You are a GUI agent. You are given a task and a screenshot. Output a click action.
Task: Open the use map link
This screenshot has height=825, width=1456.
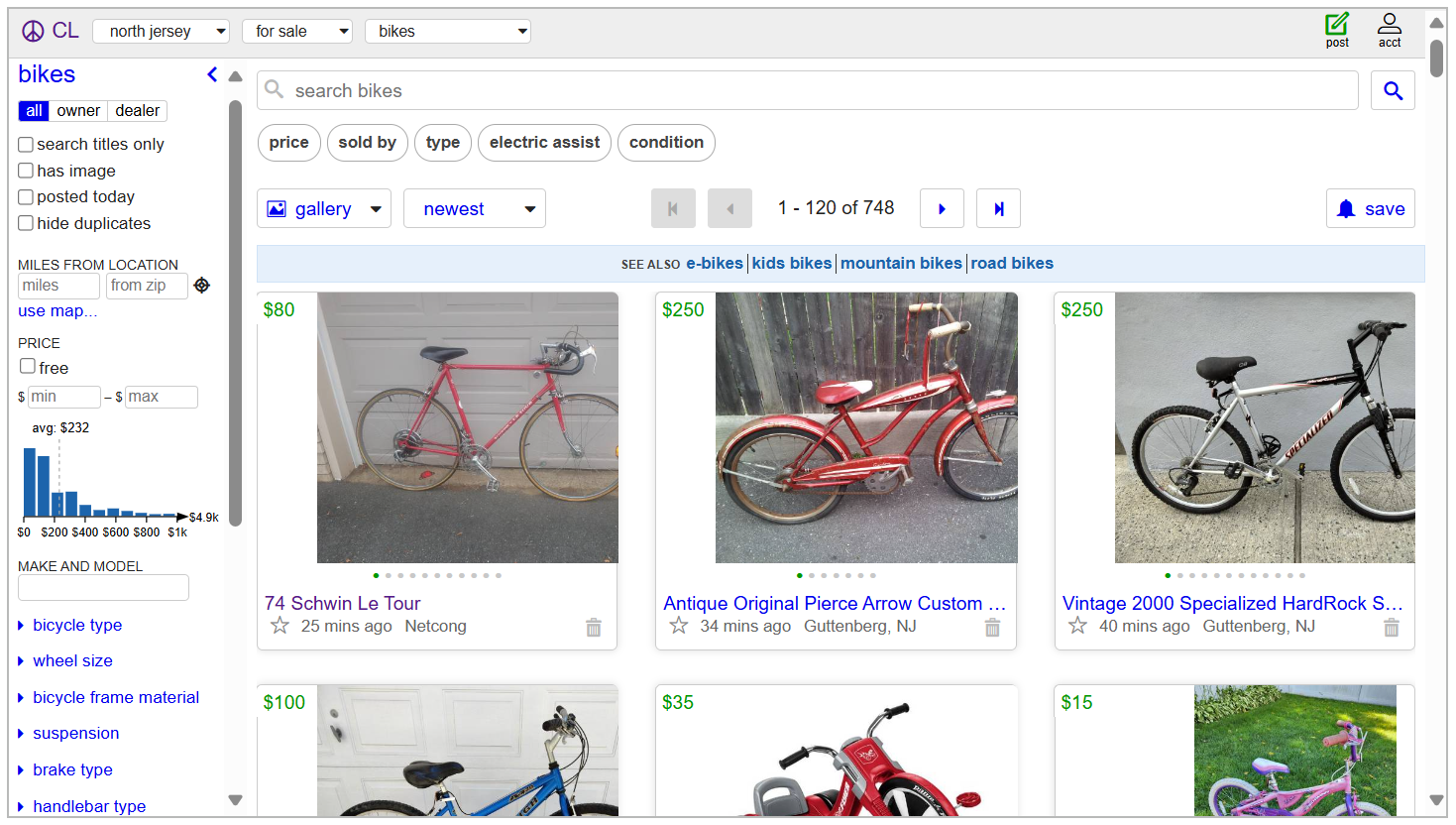pyautogui.click(x=56, y=310)
